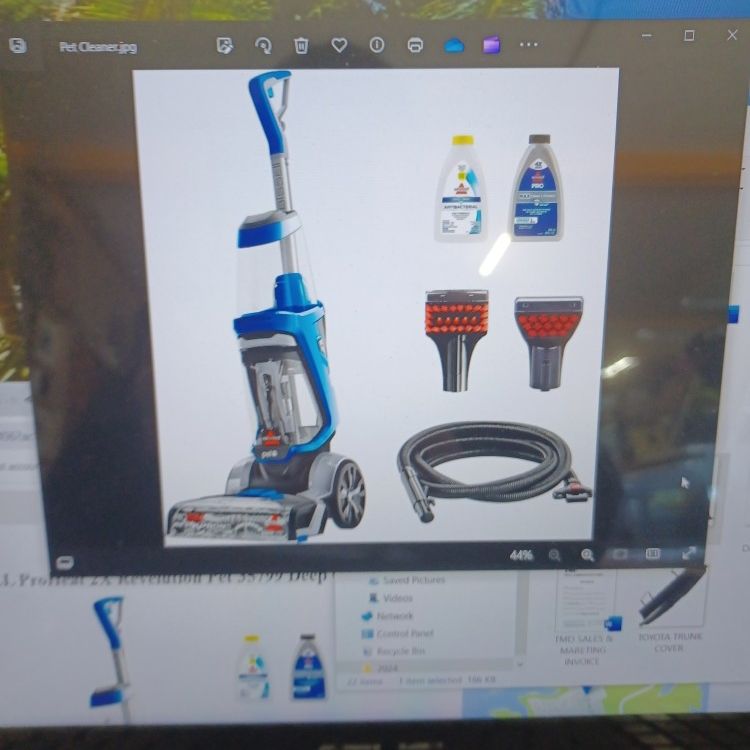Zoom out with the minus magnifier
The image size is (750, 750).
tap(554, 555)
